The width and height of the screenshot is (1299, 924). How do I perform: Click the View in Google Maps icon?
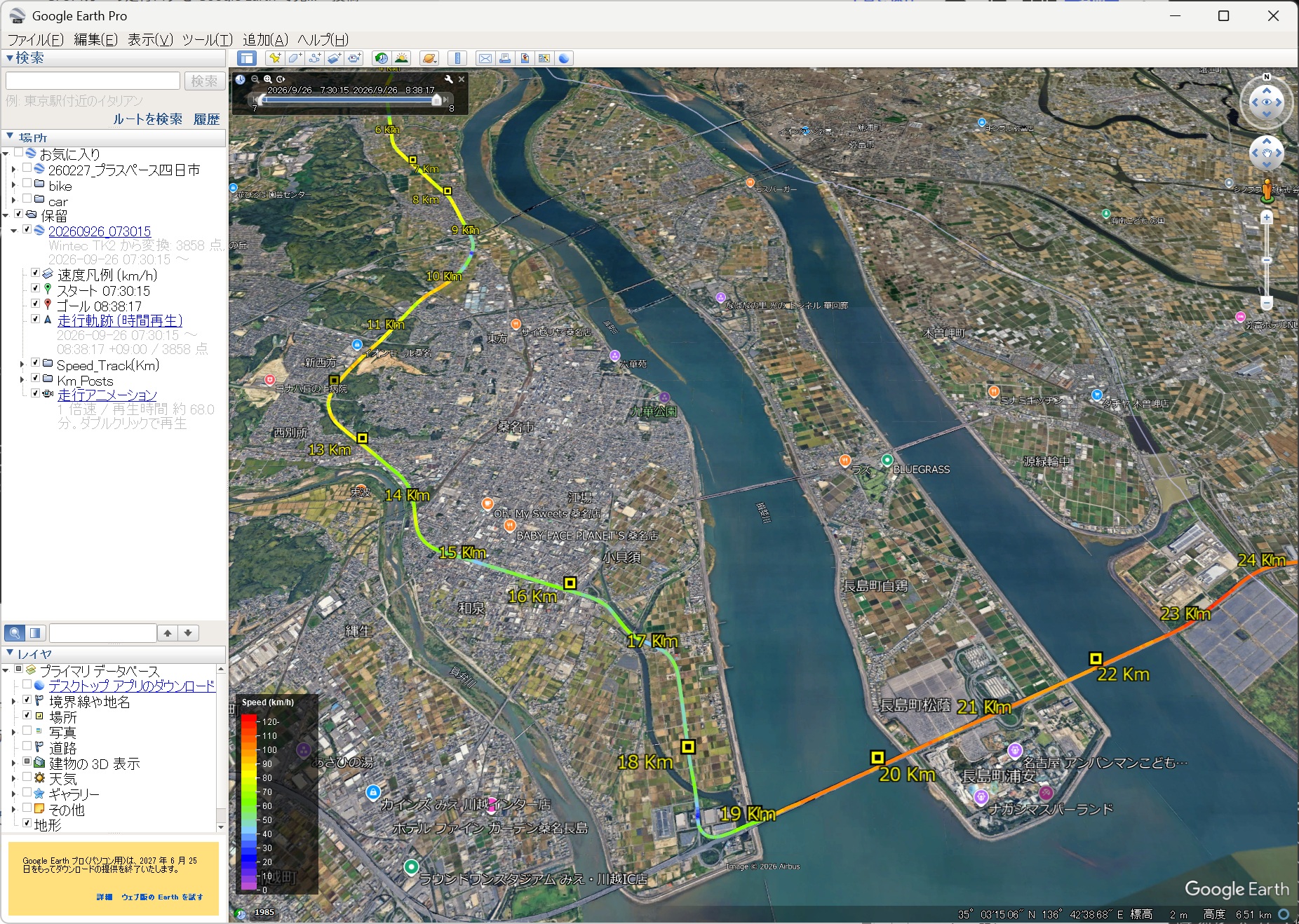pos(544,58)
